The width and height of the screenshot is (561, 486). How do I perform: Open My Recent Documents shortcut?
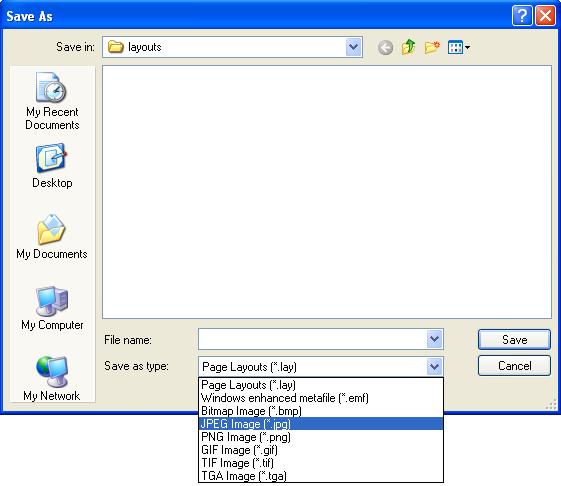[52, 101]
